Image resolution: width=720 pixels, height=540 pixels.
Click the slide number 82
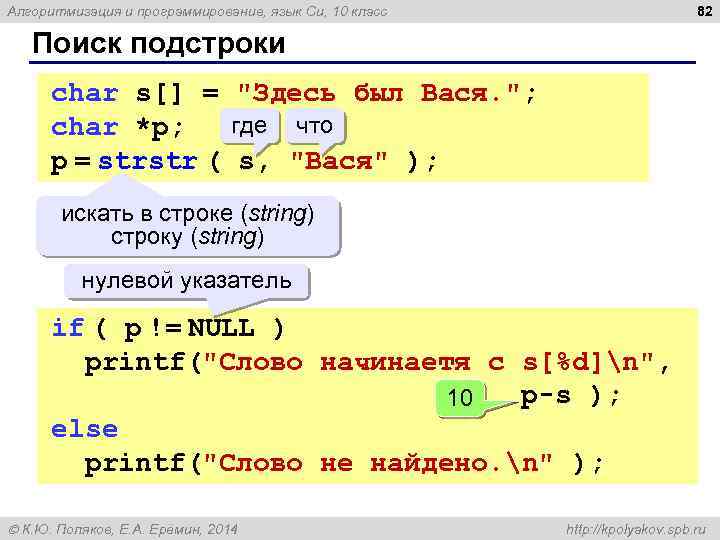pyautogui.click(x=704, y=11)
